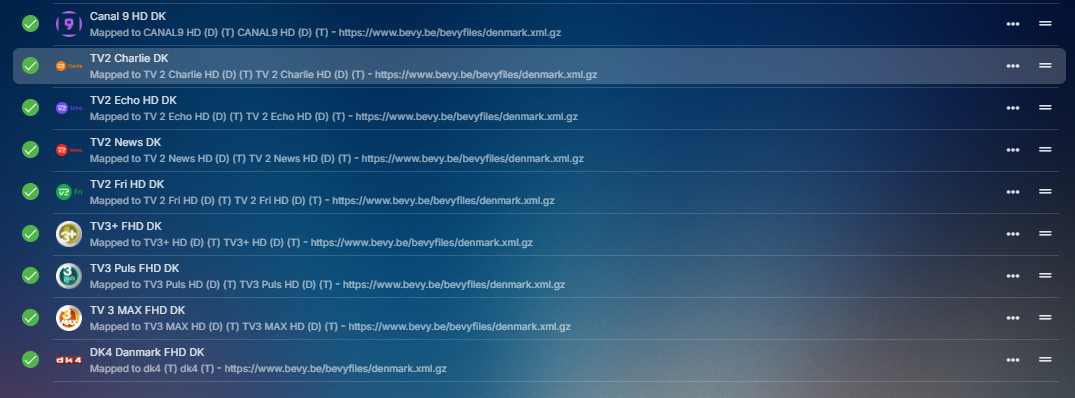Toggle the green checkmark for TV2 News DK

click(x=30, y=149)
